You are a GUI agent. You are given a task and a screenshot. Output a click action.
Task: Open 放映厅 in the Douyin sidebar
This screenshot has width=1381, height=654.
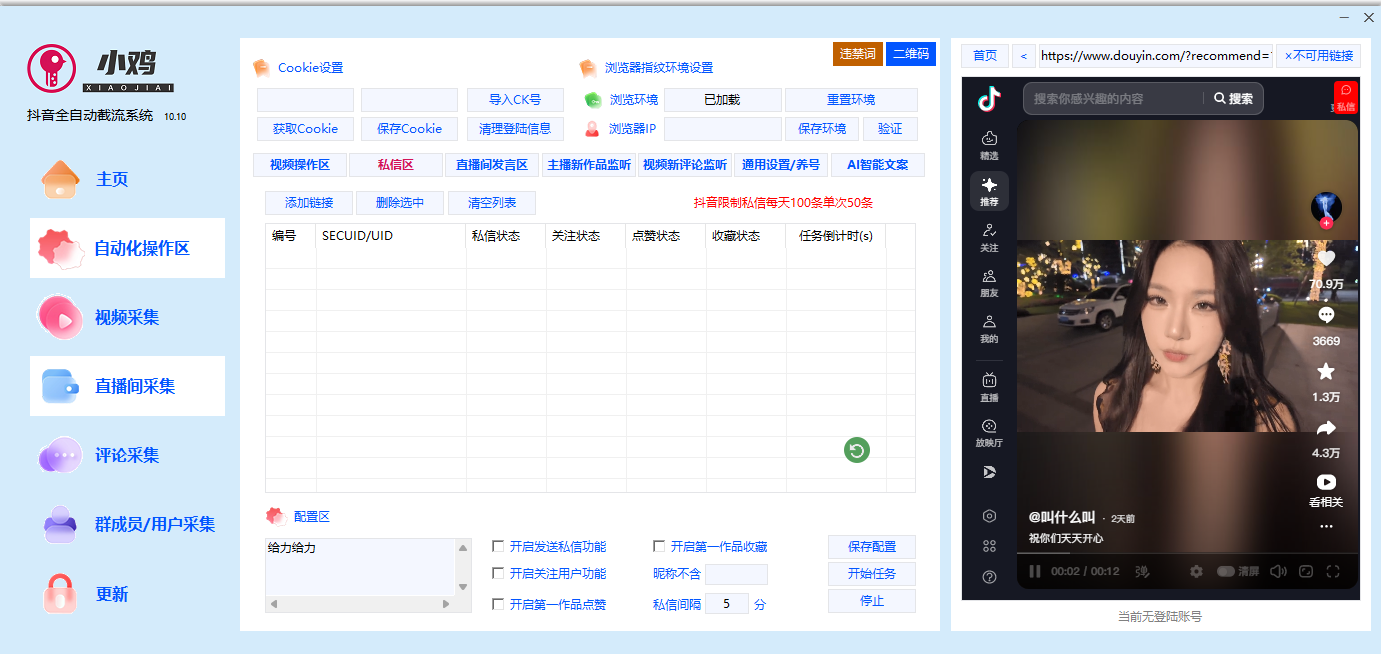[988, 431]
